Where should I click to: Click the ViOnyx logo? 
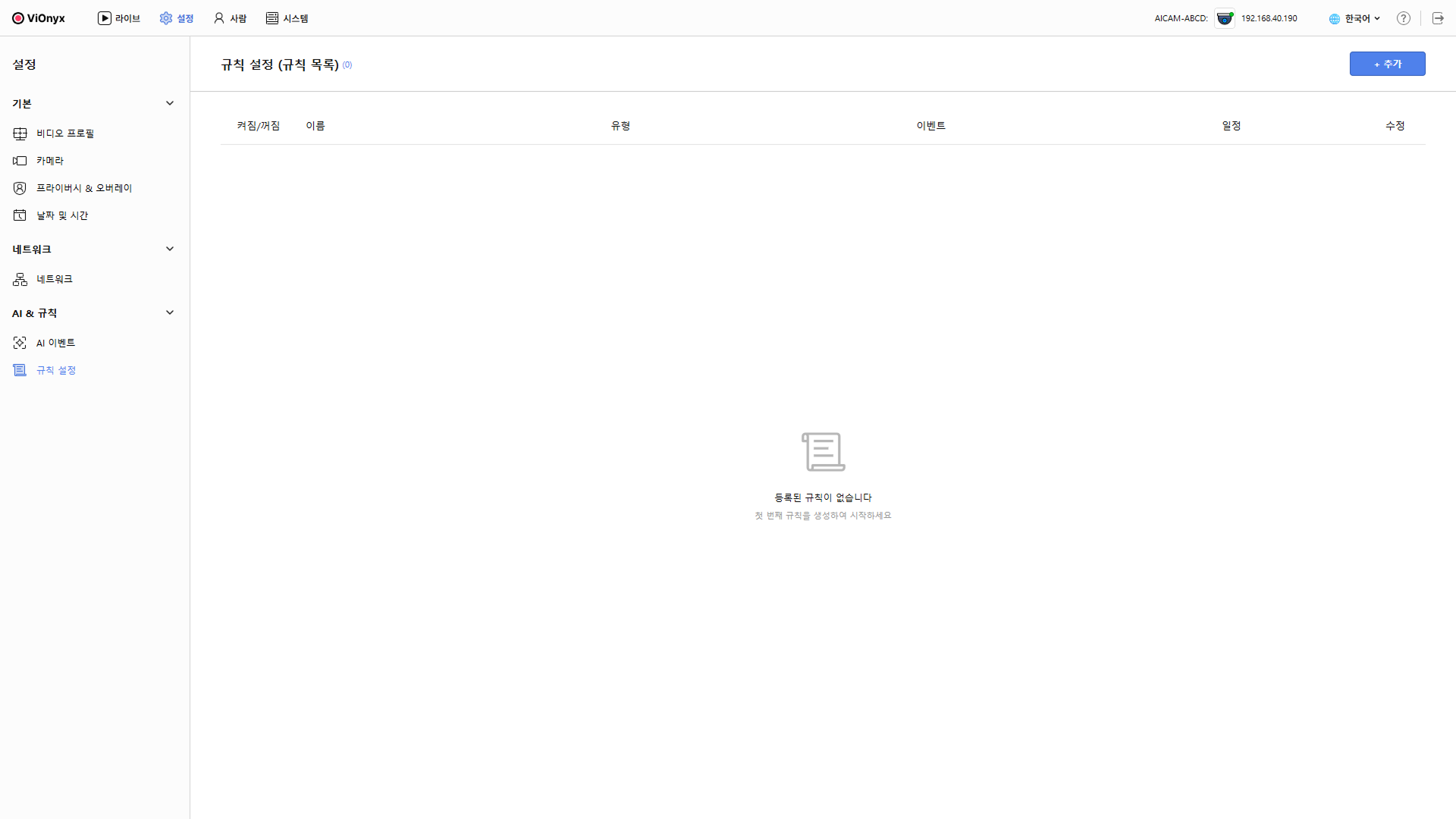[x=39, y=18]
